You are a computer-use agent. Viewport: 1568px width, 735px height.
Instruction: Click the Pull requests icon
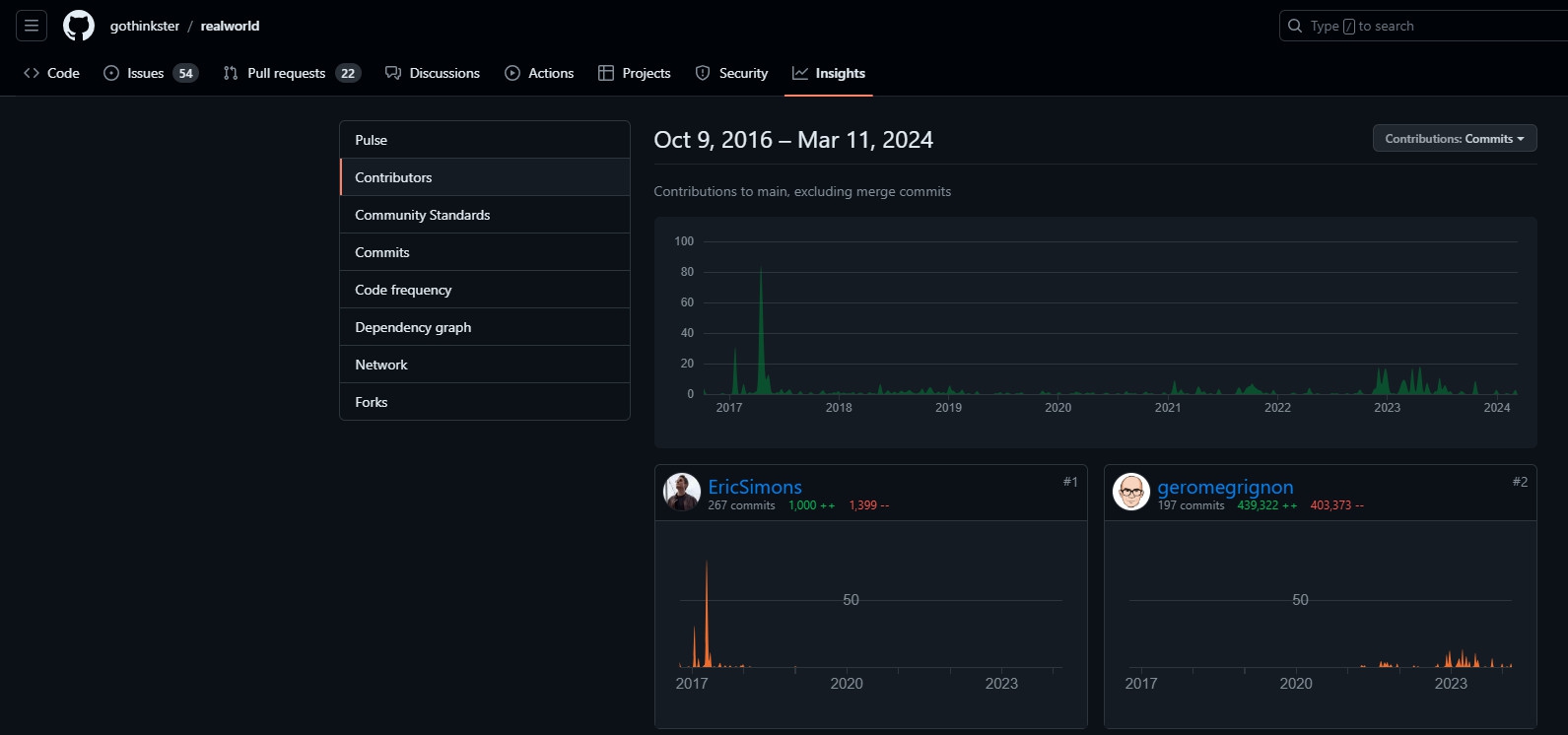[231, 73]
